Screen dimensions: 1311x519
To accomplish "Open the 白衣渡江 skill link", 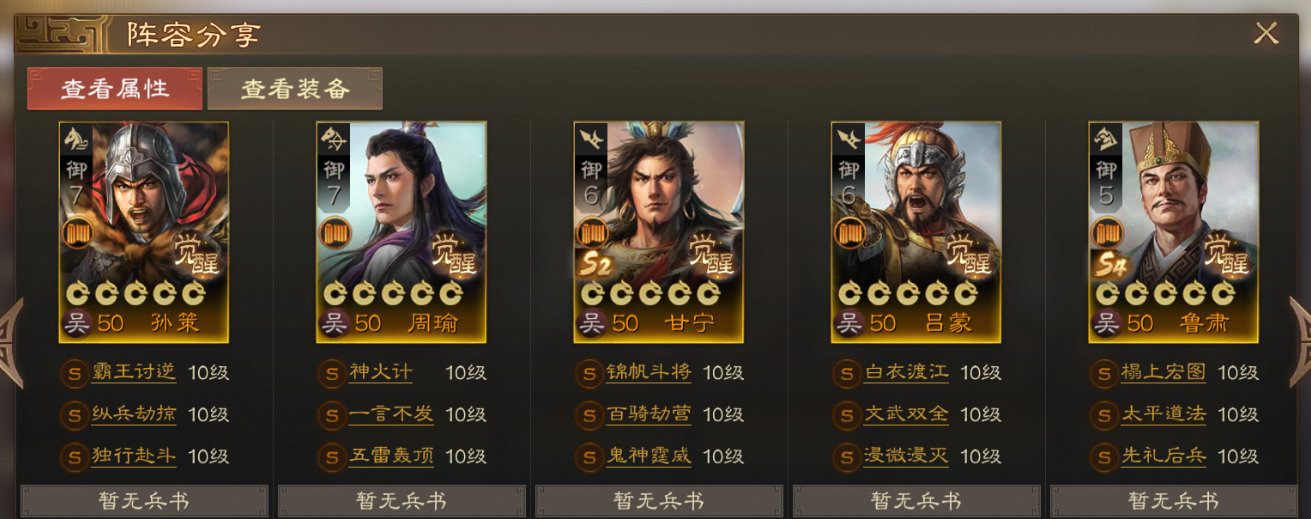I will point(906,373).
